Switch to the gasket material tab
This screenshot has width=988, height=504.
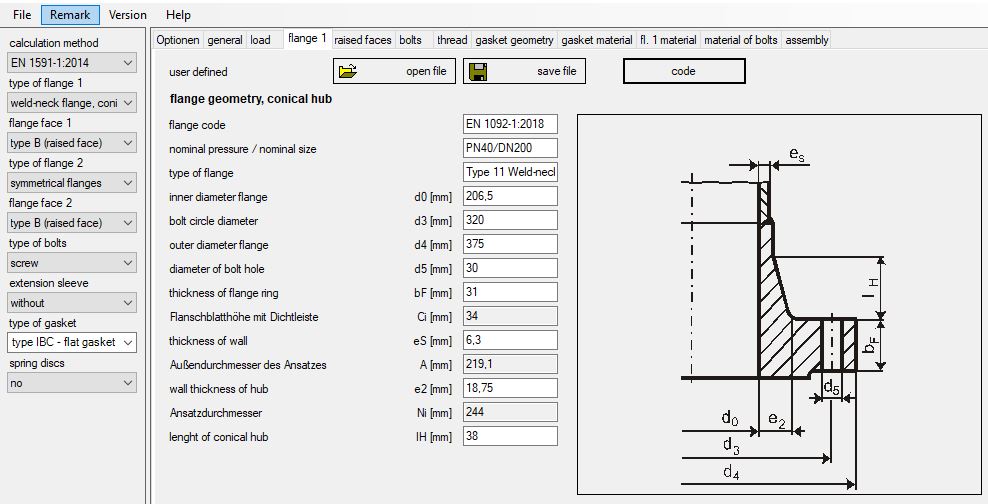(597, 40)
